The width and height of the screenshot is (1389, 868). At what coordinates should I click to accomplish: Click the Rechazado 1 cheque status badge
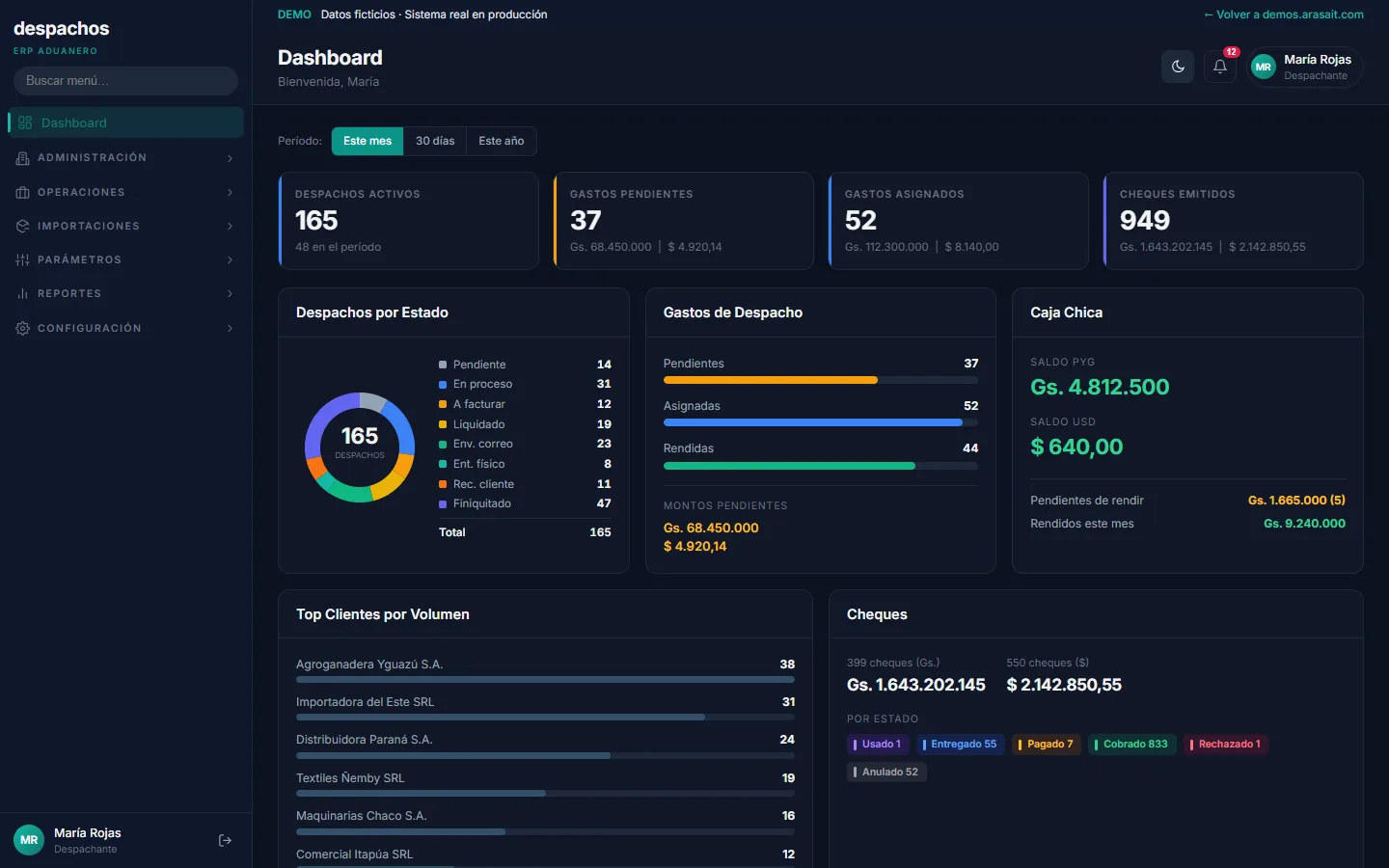[1226, 745]
